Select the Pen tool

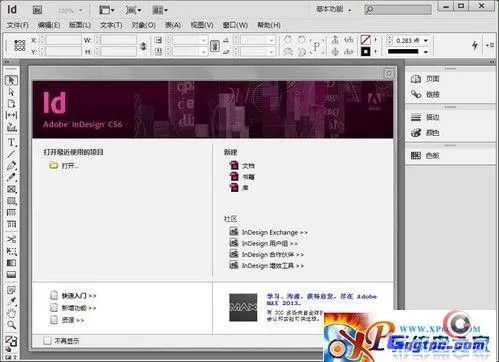(11, 166)
